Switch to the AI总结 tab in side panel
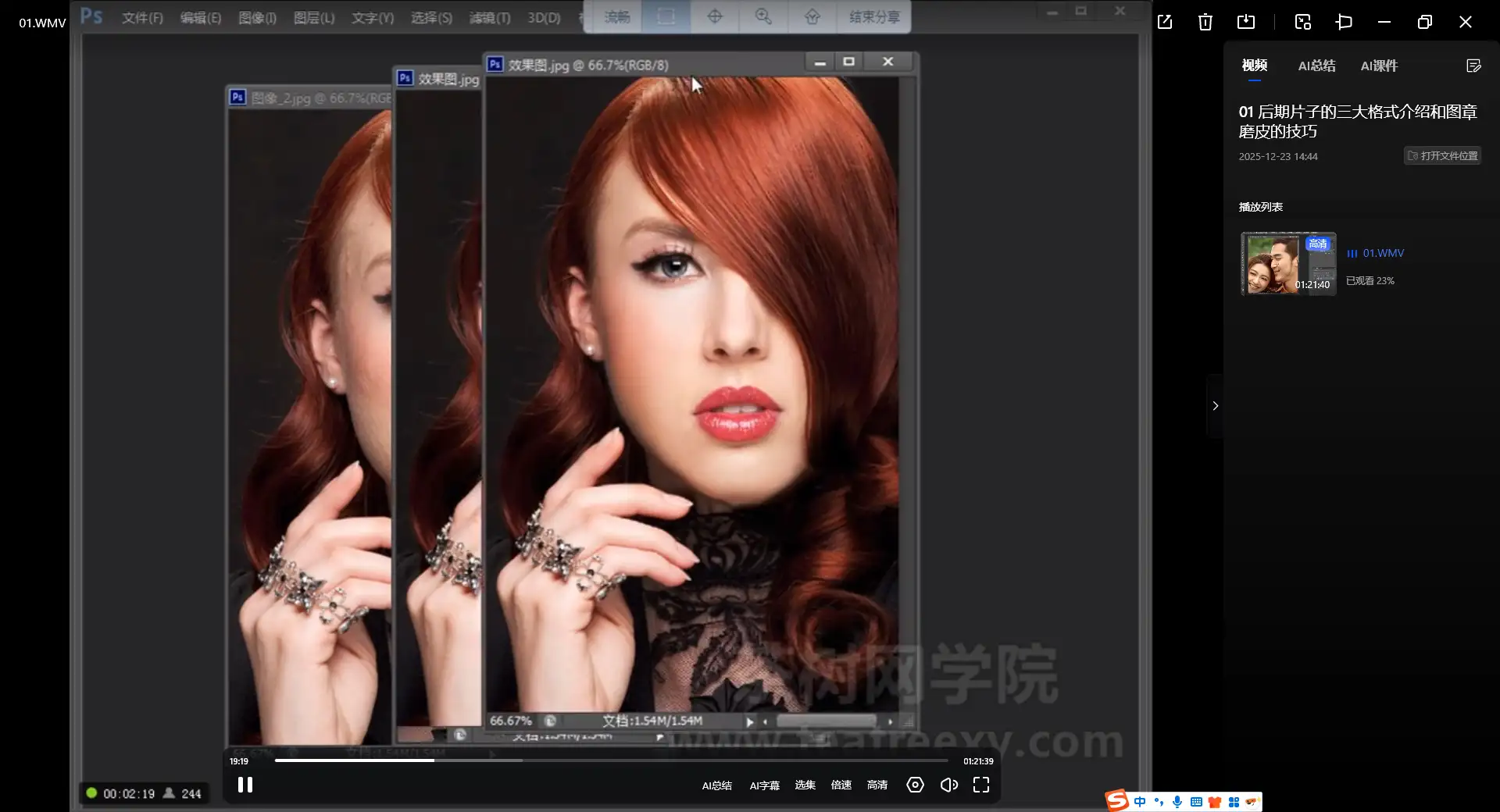Image resolution: width=1500 pixels, height=812 pixels. [1316, 66]
